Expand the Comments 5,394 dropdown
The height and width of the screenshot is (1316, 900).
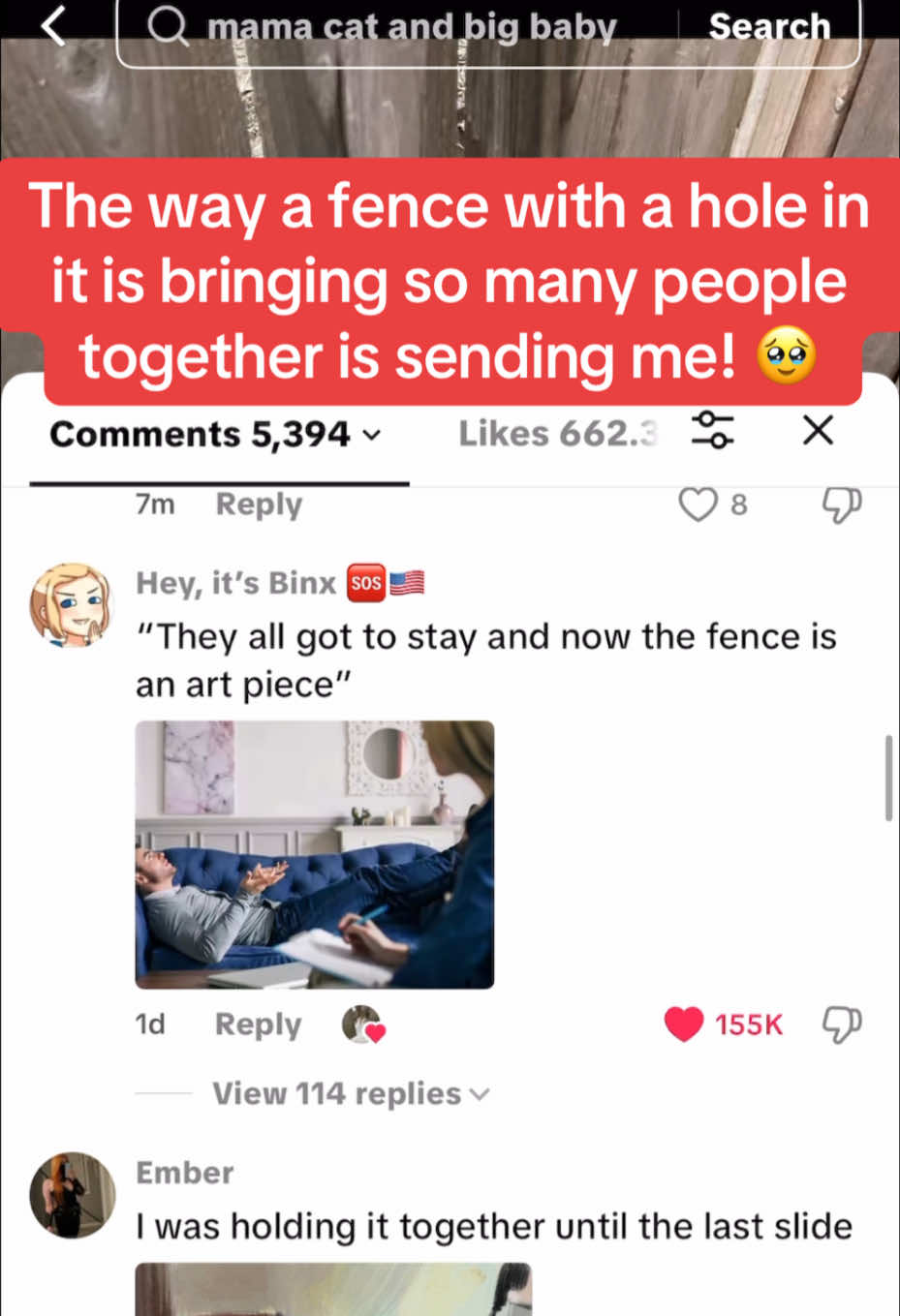pos(215,434)
